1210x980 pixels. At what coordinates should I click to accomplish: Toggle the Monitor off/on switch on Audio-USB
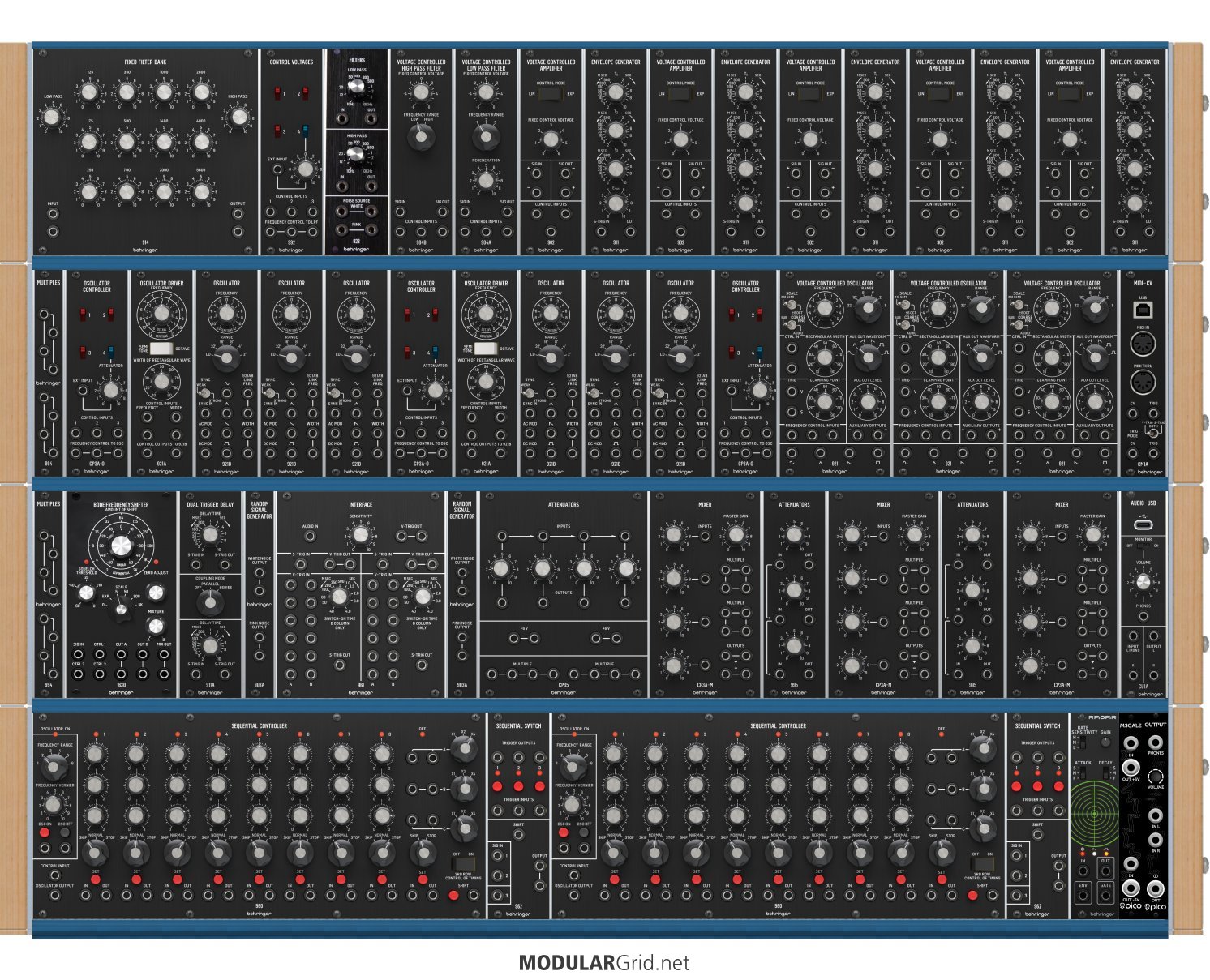pos(1143,546)
